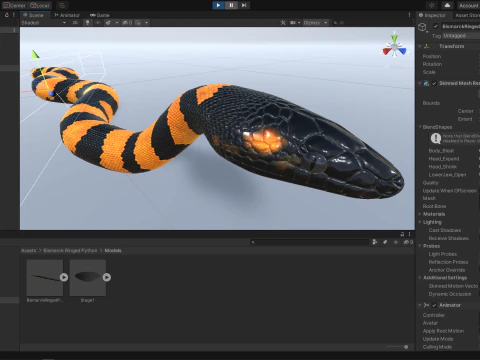This screenshot has height=360, width=480.
Task: Collapse the BlendShapes section
Action: (x=420, y=127)
